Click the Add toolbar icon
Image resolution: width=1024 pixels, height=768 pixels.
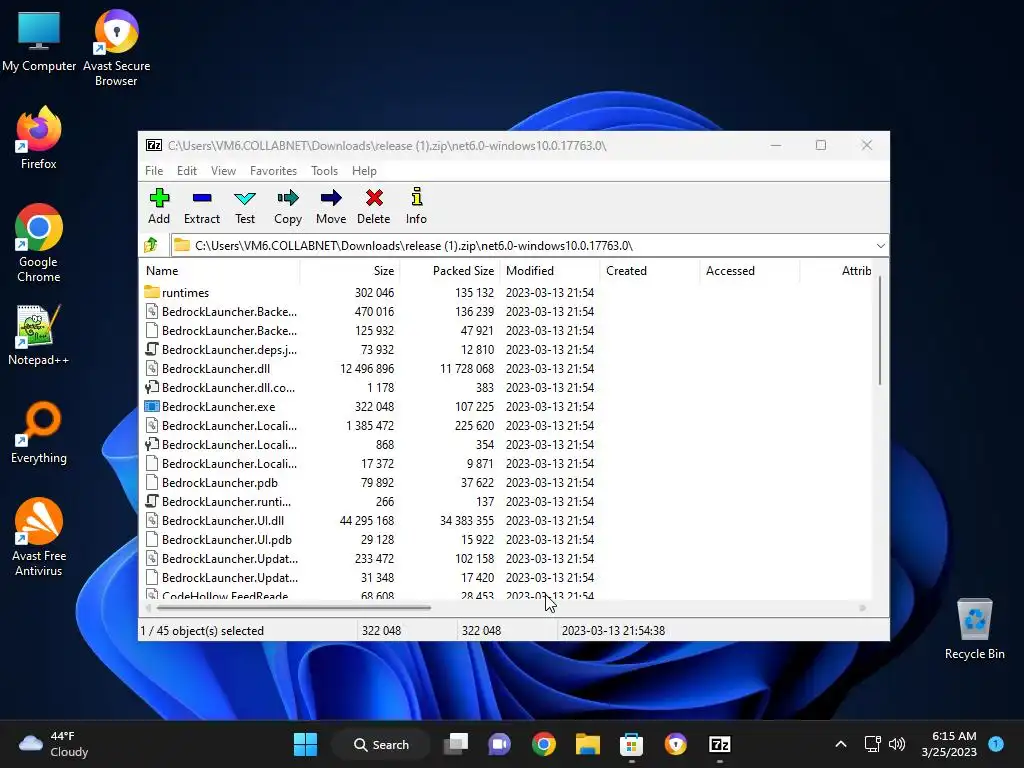[x=159, y=206]
